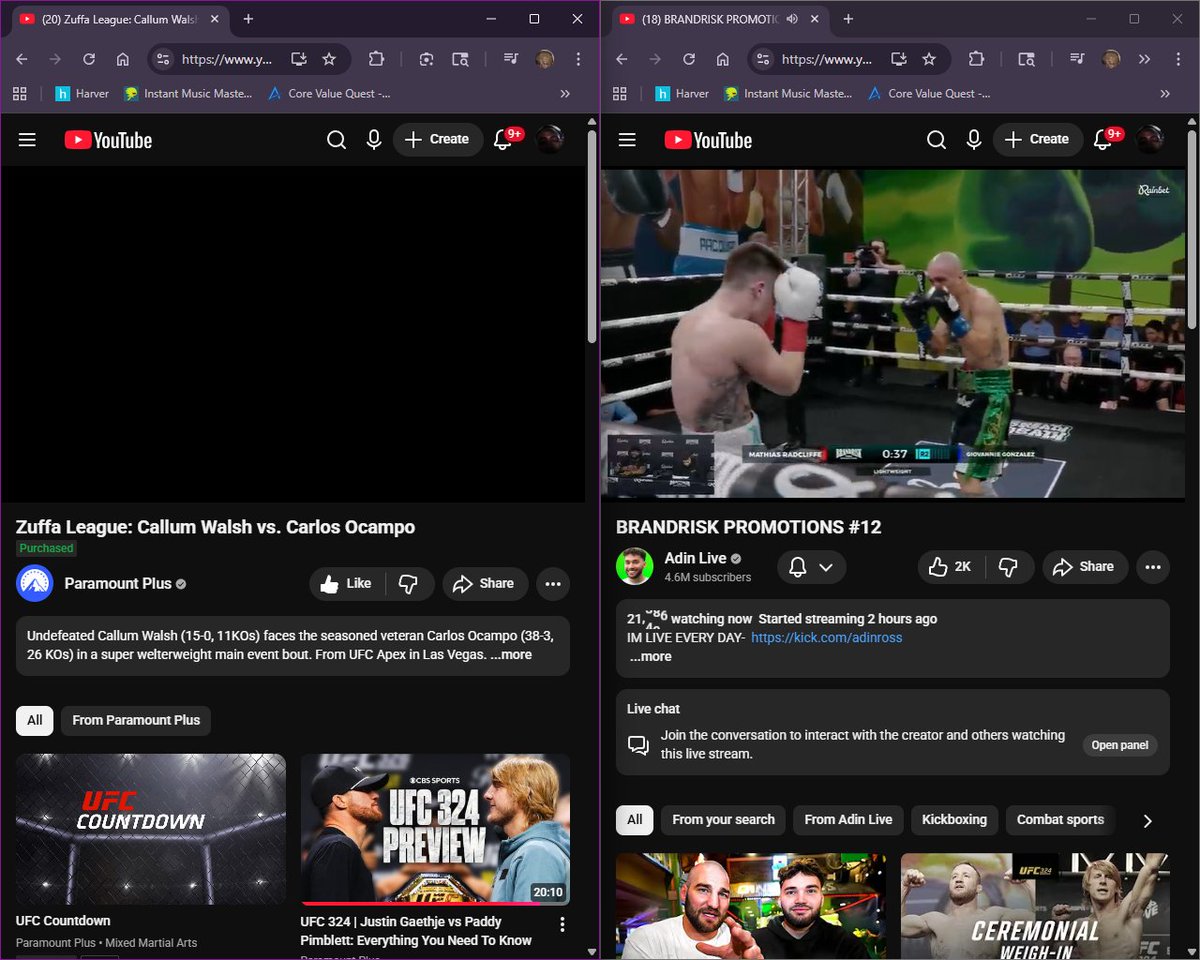
Task: Show more category chips with the right arrow
Action: tap(1147, 820)
